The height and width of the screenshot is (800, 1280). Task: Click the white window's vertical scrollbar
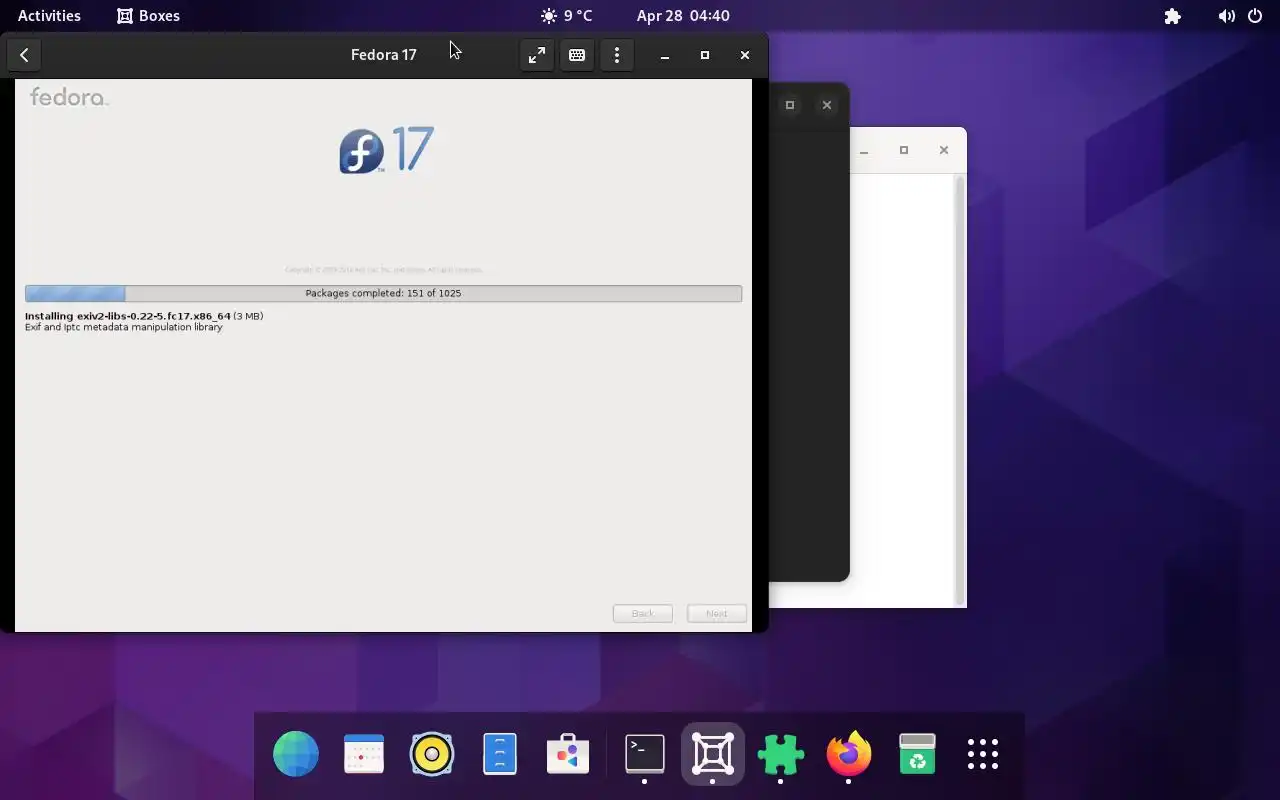[x=960, y=390]
